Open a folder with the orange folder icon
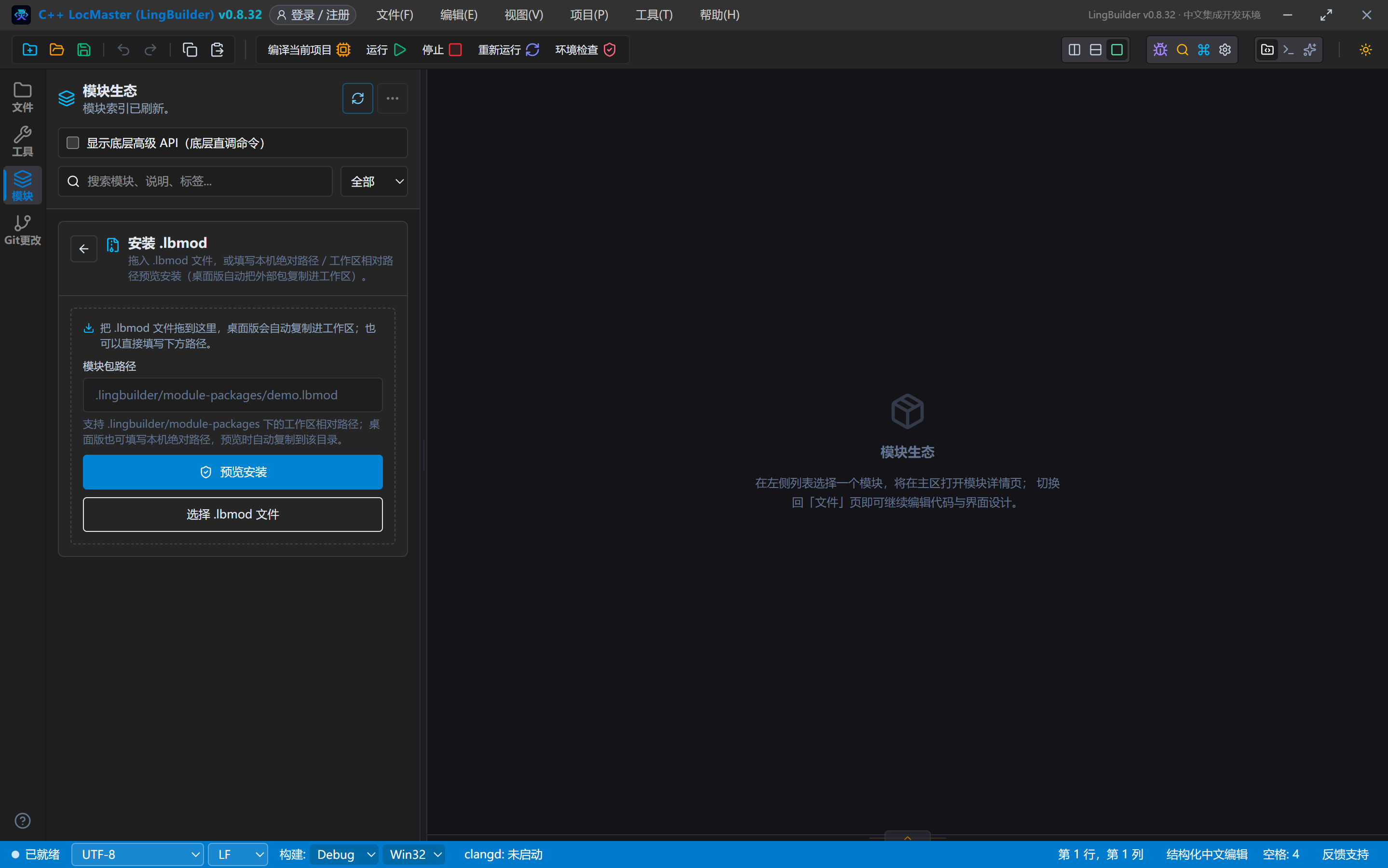Viewport: 1388px width, 868px height. tap(57, 50)
